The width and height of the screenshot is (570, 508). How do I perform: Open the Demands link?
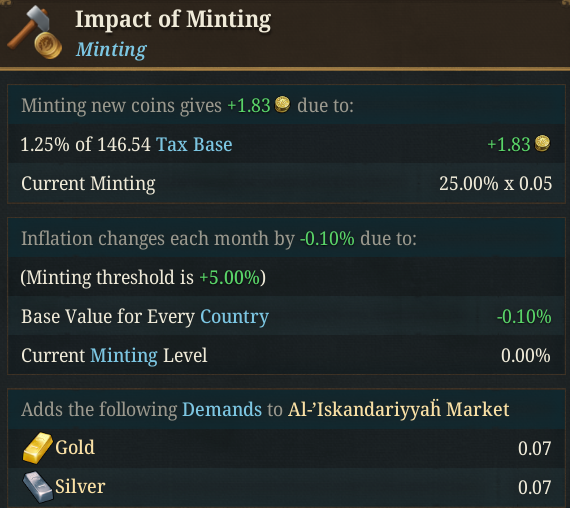tap(222, 409)
